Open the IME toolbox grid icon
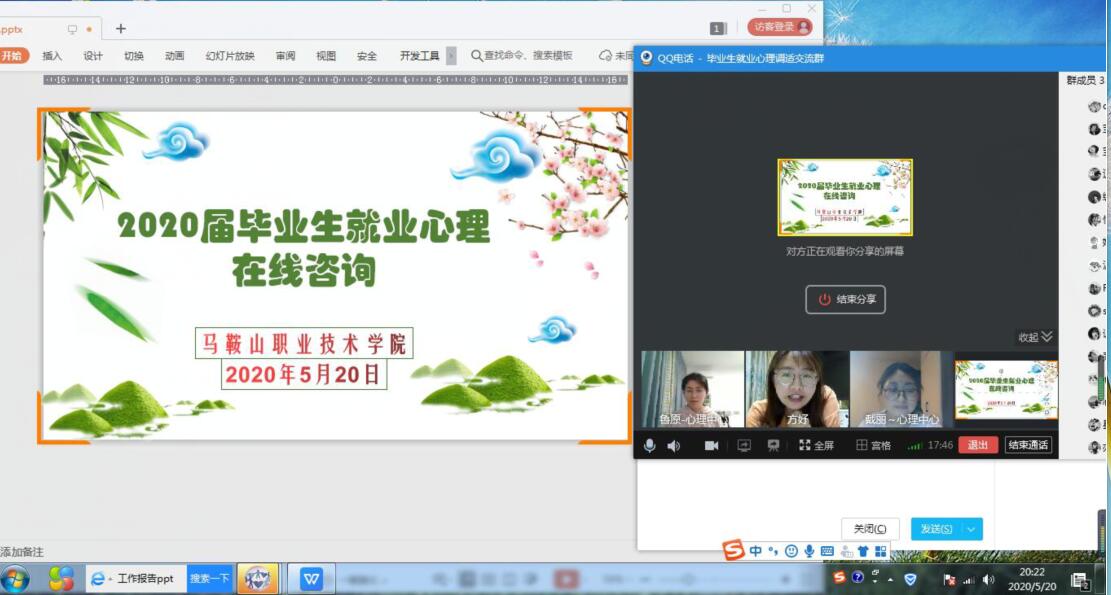1111x595 pixels. point(880,550)
